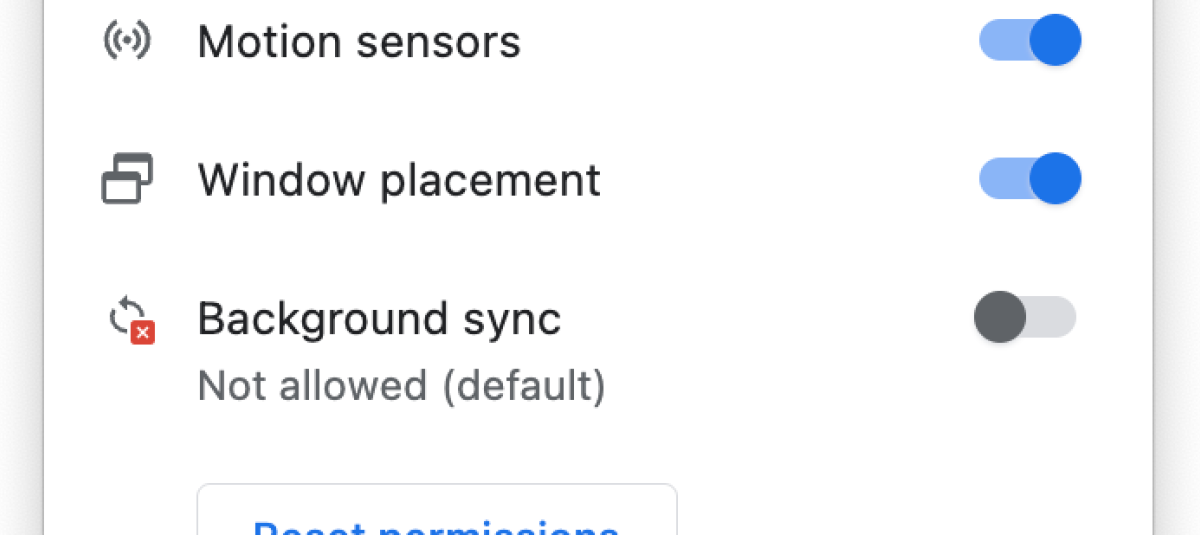Disable the Window placement switch

point(1030,179)
